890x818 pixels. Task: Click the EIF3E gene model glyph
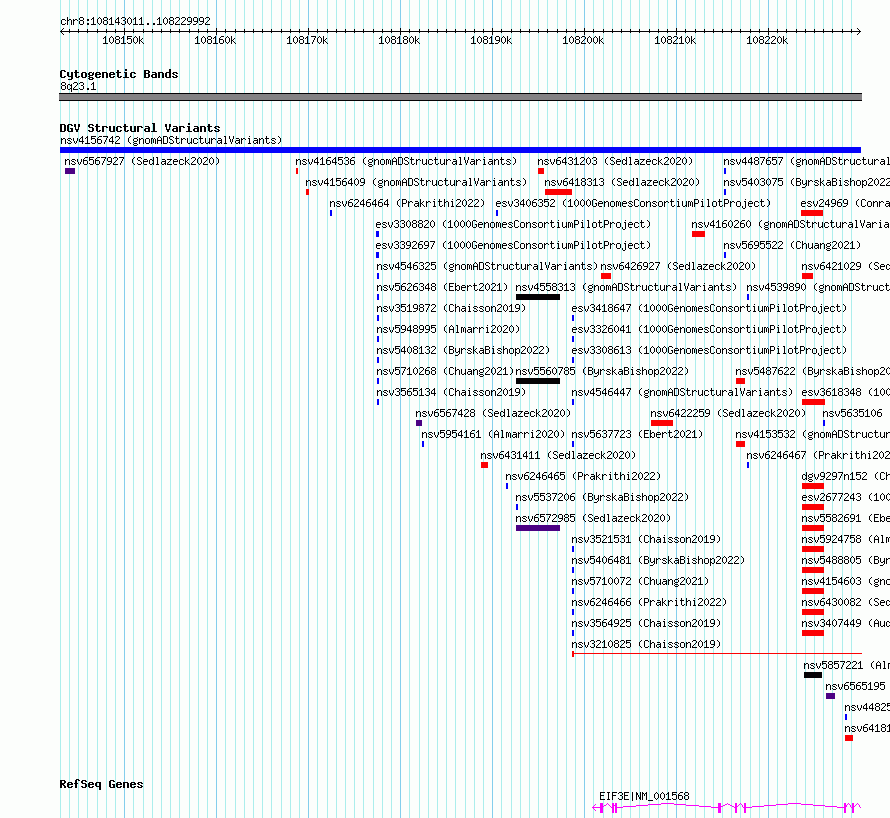coord(727,807)
